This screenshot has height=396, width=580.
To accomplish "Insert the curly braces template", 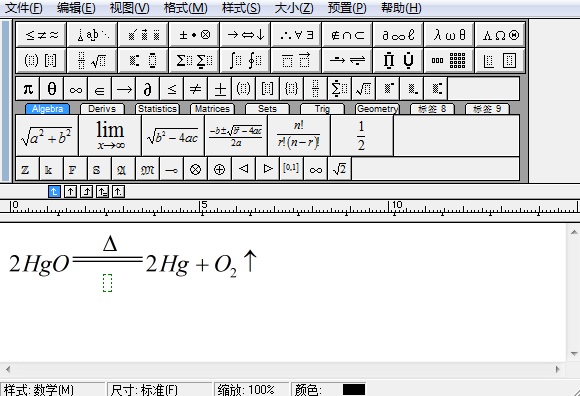I will [291, 89].
